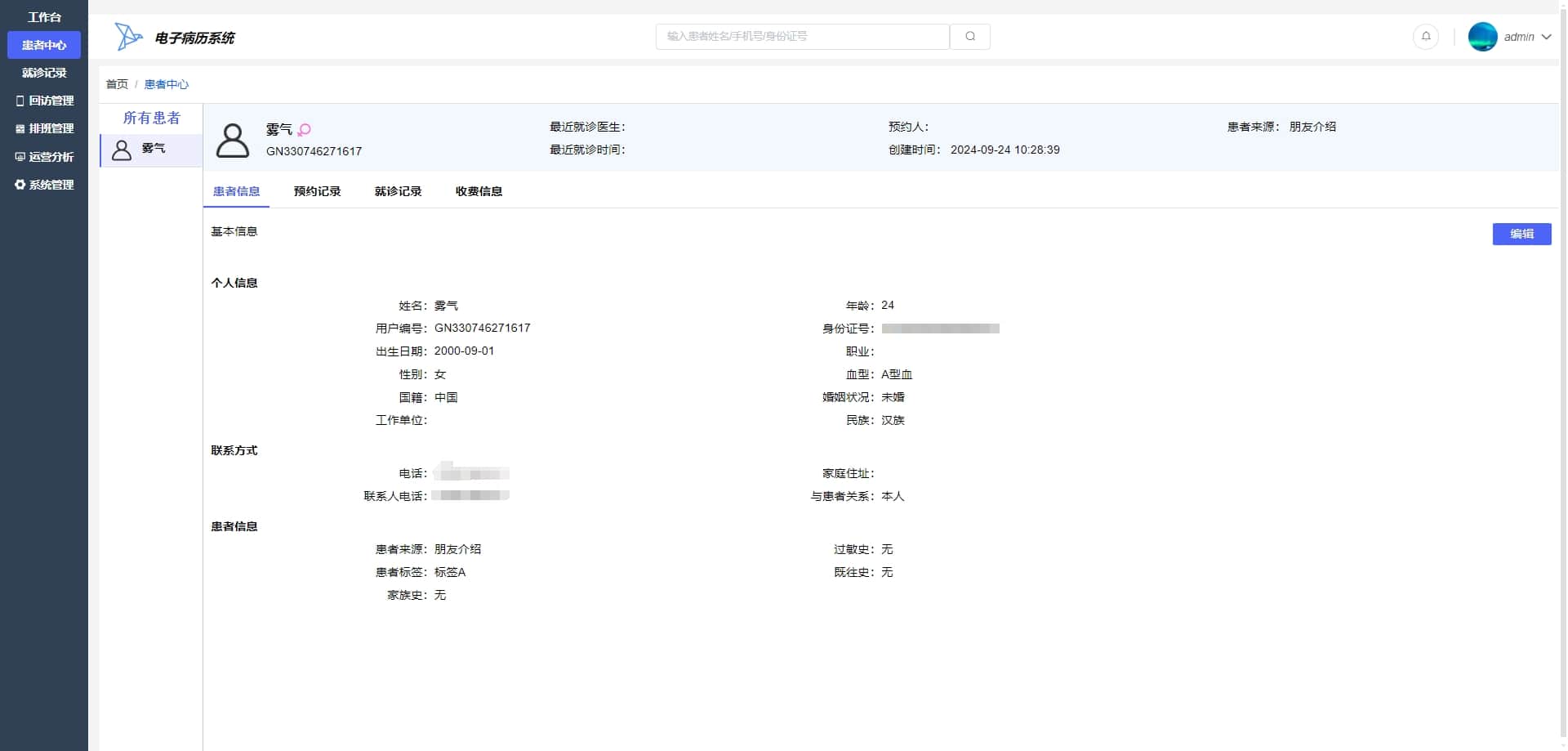Screen dimensions: 1568x751
Task: Click the 过敏史 value 无
Action: (x=887, y=549)
